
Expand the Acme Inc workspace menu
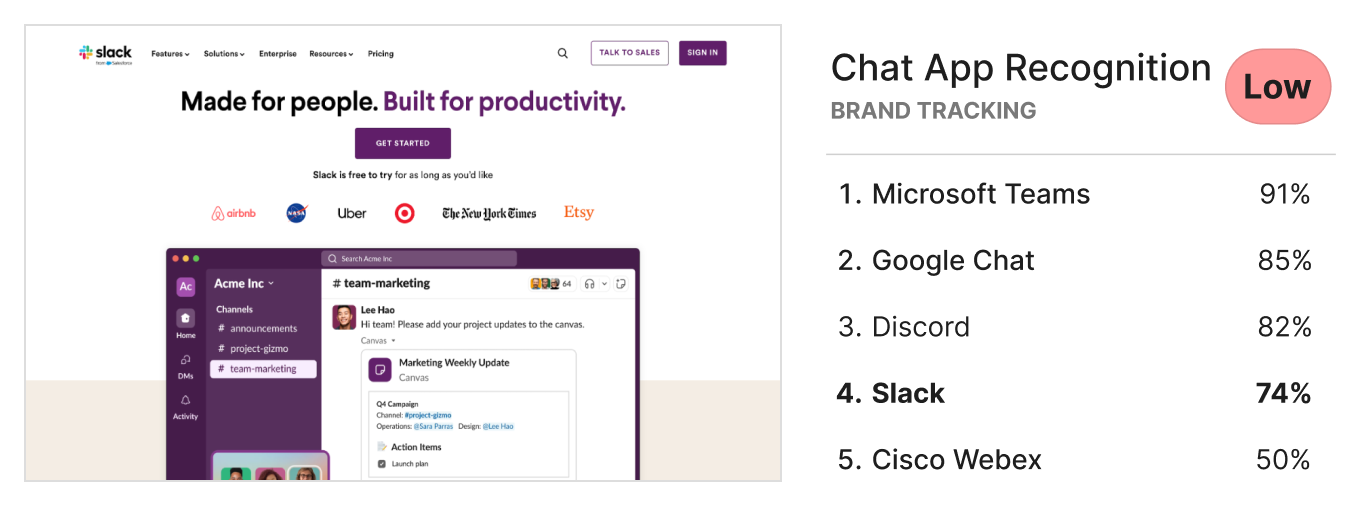click(x=244, y=283)
